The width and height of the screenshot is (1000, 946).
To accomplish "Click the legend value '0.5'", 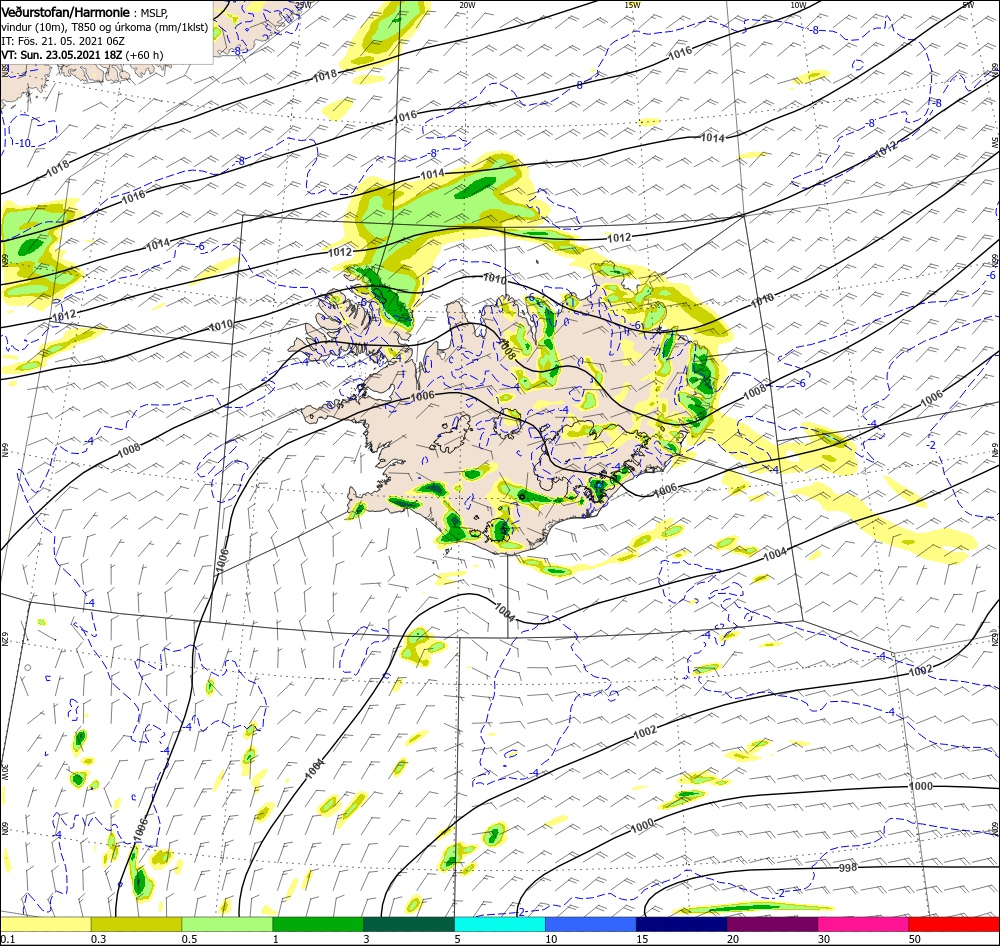I will (x=189, y=939).
